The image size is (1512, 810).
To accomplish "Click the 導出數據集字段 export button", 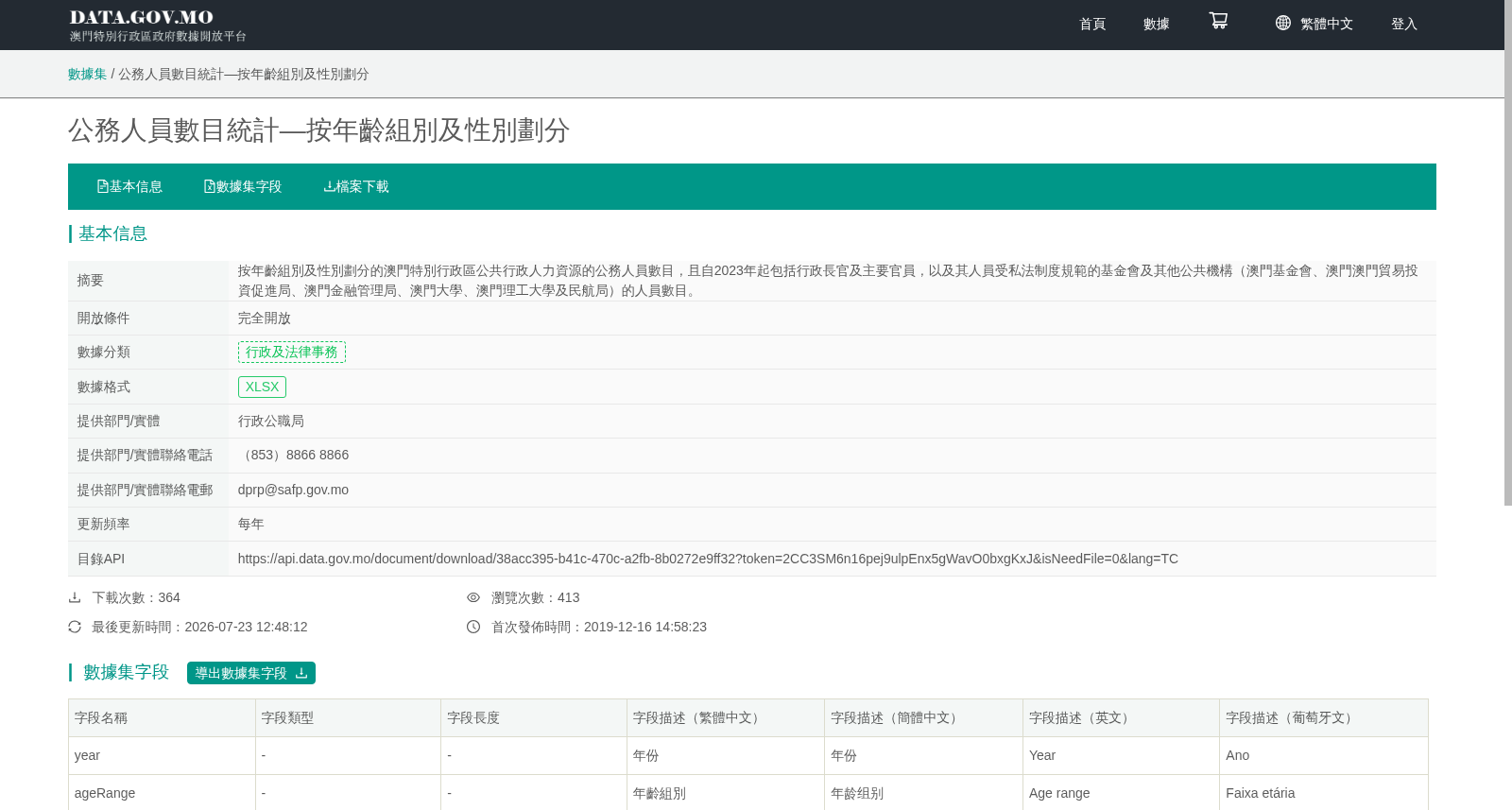I will tap(251, 673).
